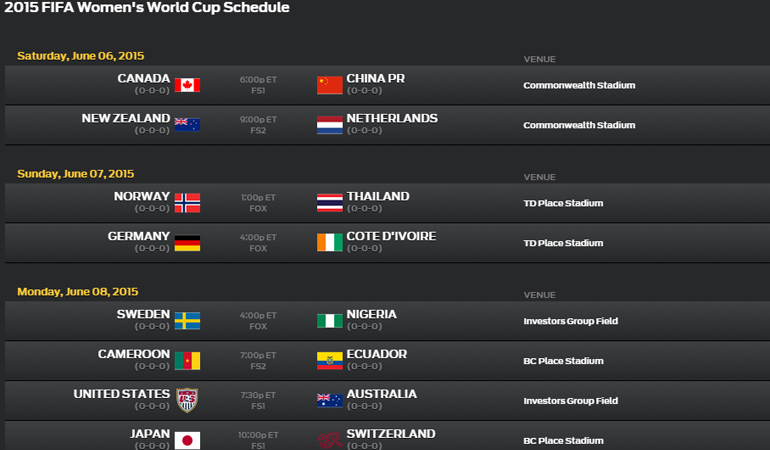Open the THAILAND team link
The height and width of the screenshot is (450, 770).
click(x=378, y=197)
